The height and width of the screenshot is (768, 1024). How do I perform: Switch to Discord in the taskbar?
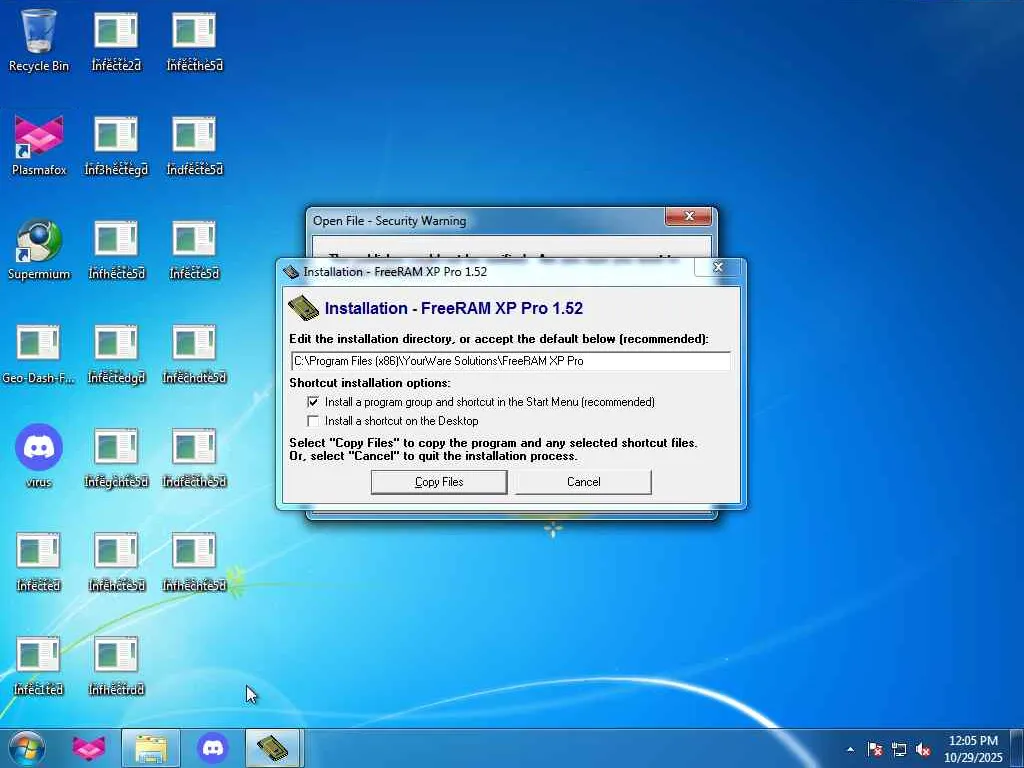[x=213, y=748]
